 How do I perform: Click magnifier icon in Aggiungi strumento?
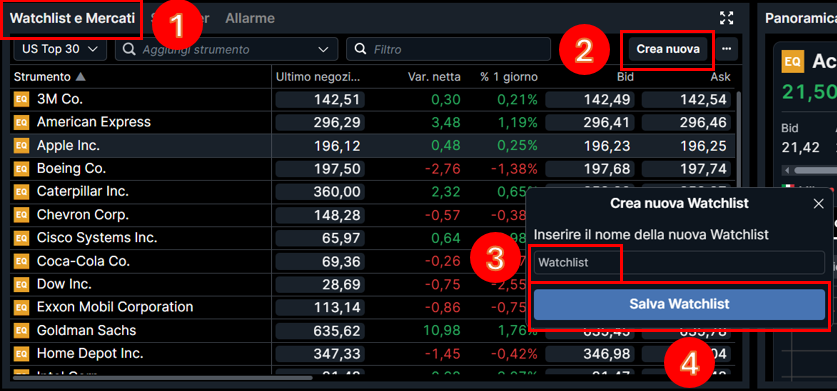coord(129,49)
